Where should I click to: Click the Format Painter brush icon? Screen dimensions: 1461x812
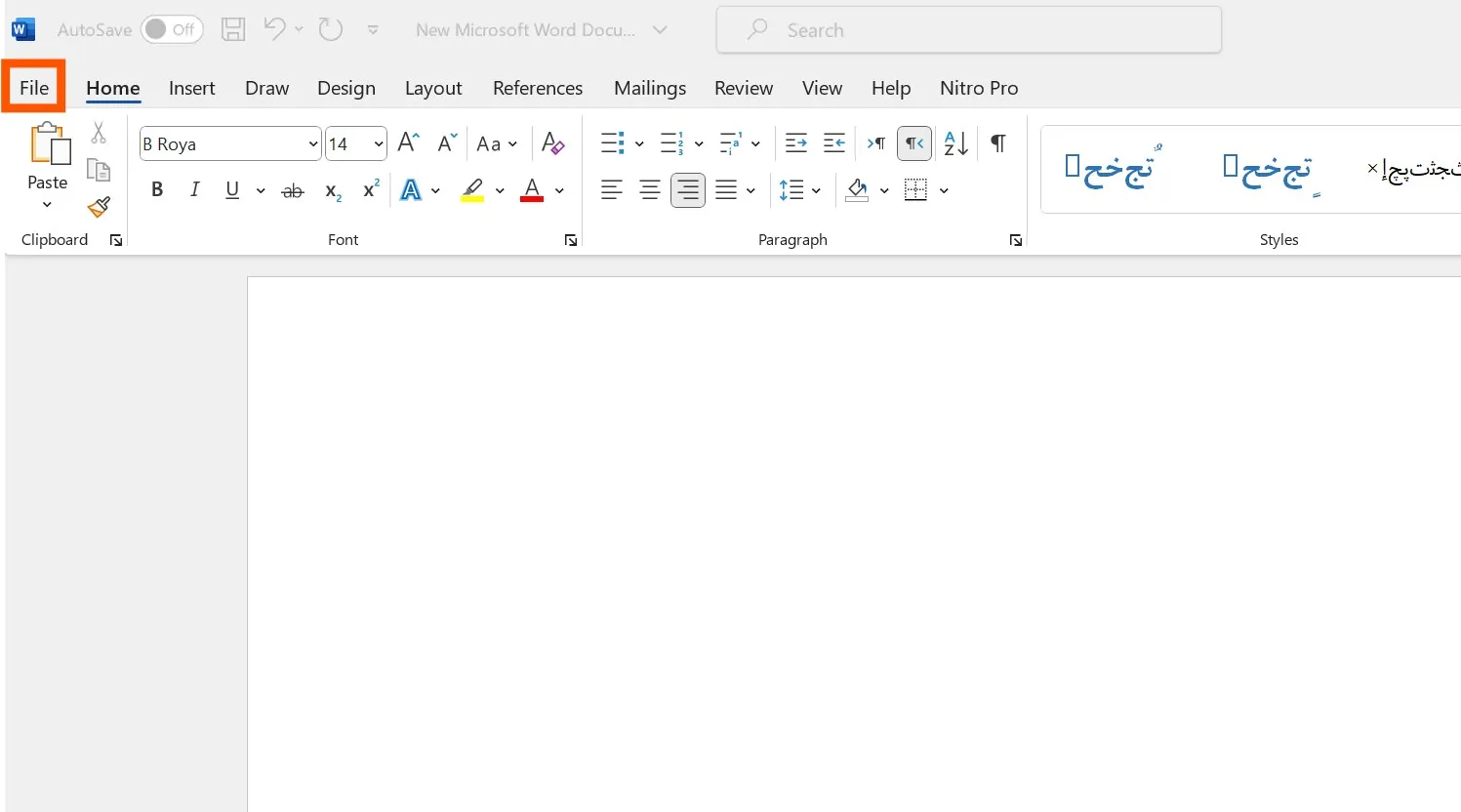(x=99, y=207)
